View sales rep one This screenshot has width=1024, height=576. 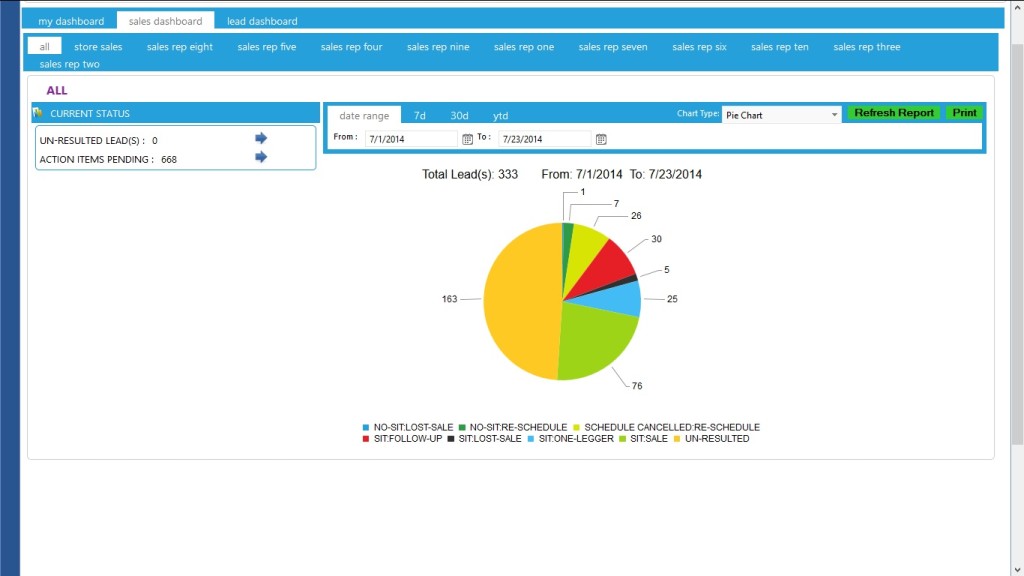coord(524,46)
